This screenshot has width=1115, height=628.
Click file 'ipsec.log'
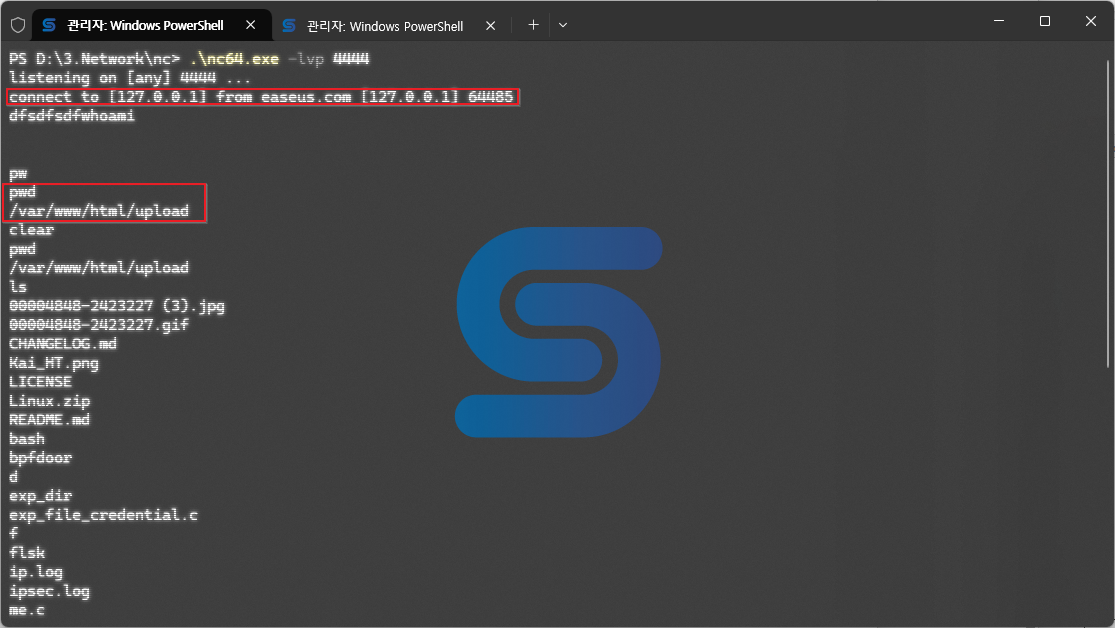pos(49,592)
